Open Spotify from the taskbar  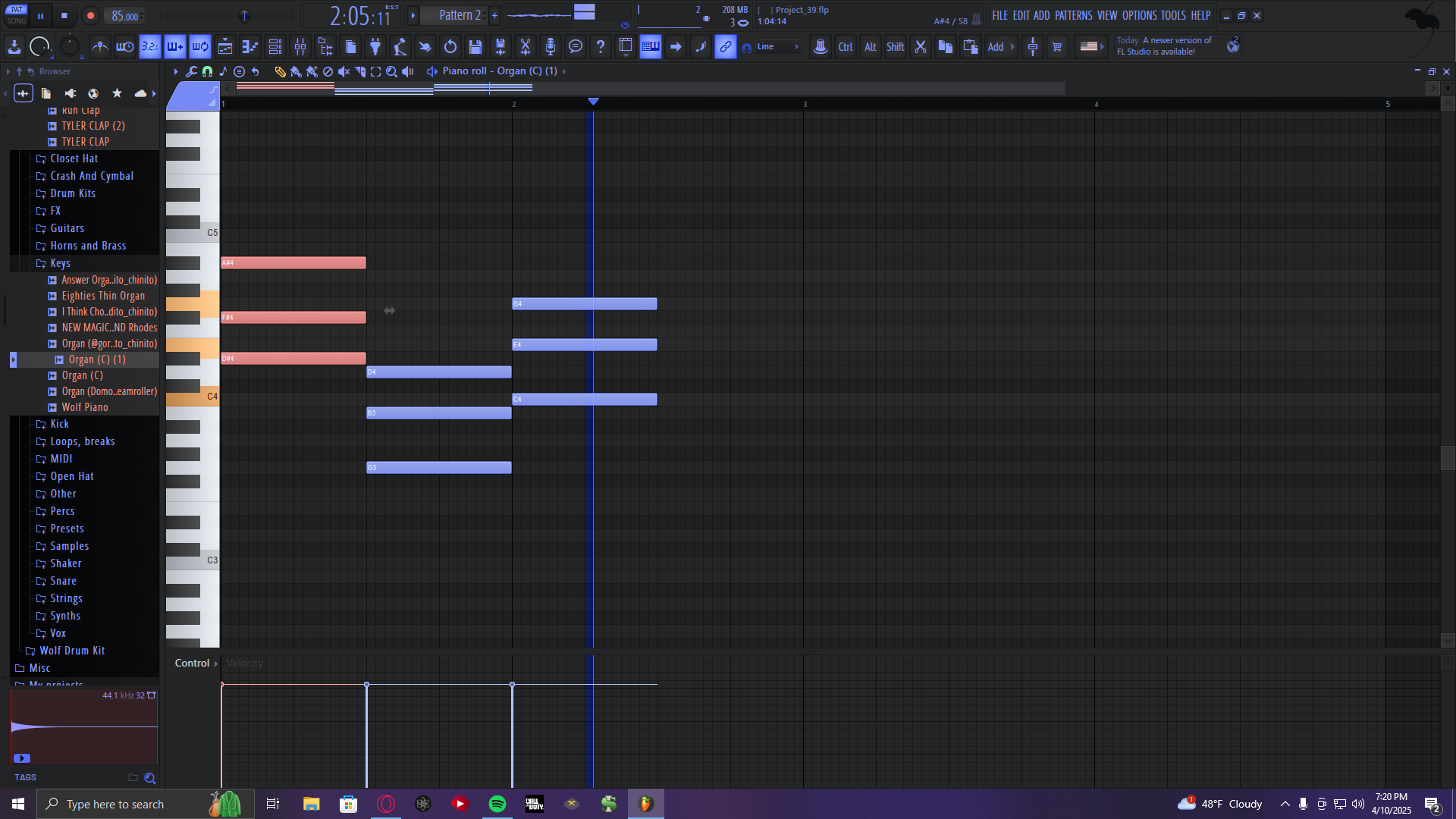click(x=497, y=804)
